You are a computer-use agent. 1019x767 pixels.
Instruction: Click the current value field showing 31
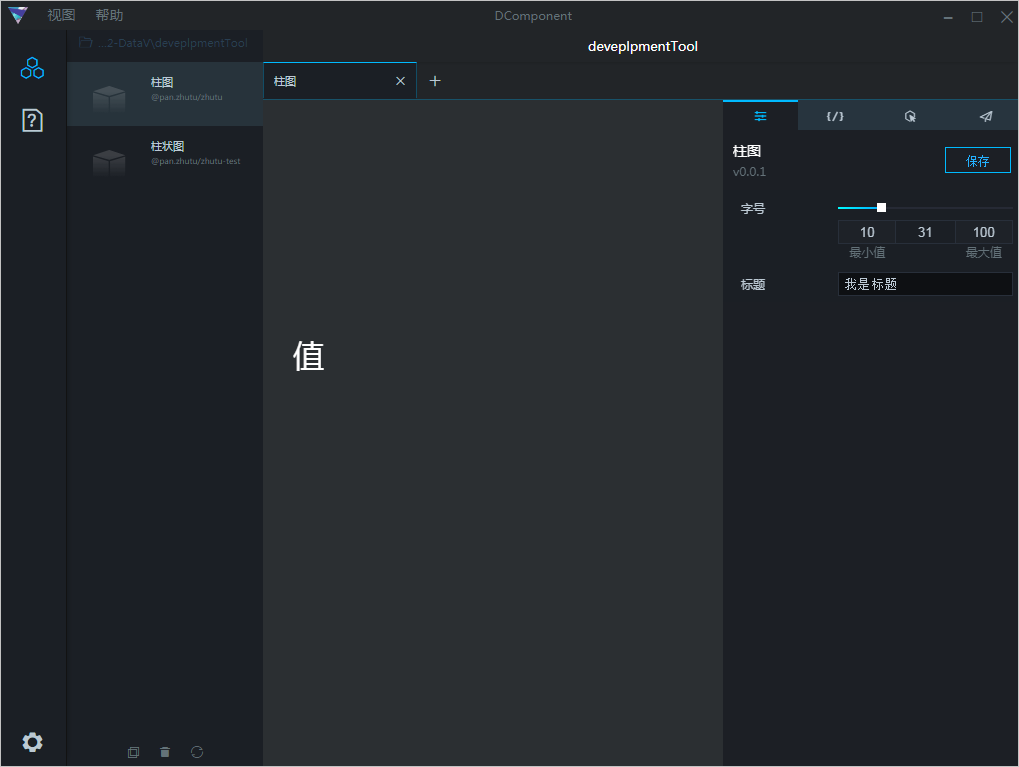point(925,232)
